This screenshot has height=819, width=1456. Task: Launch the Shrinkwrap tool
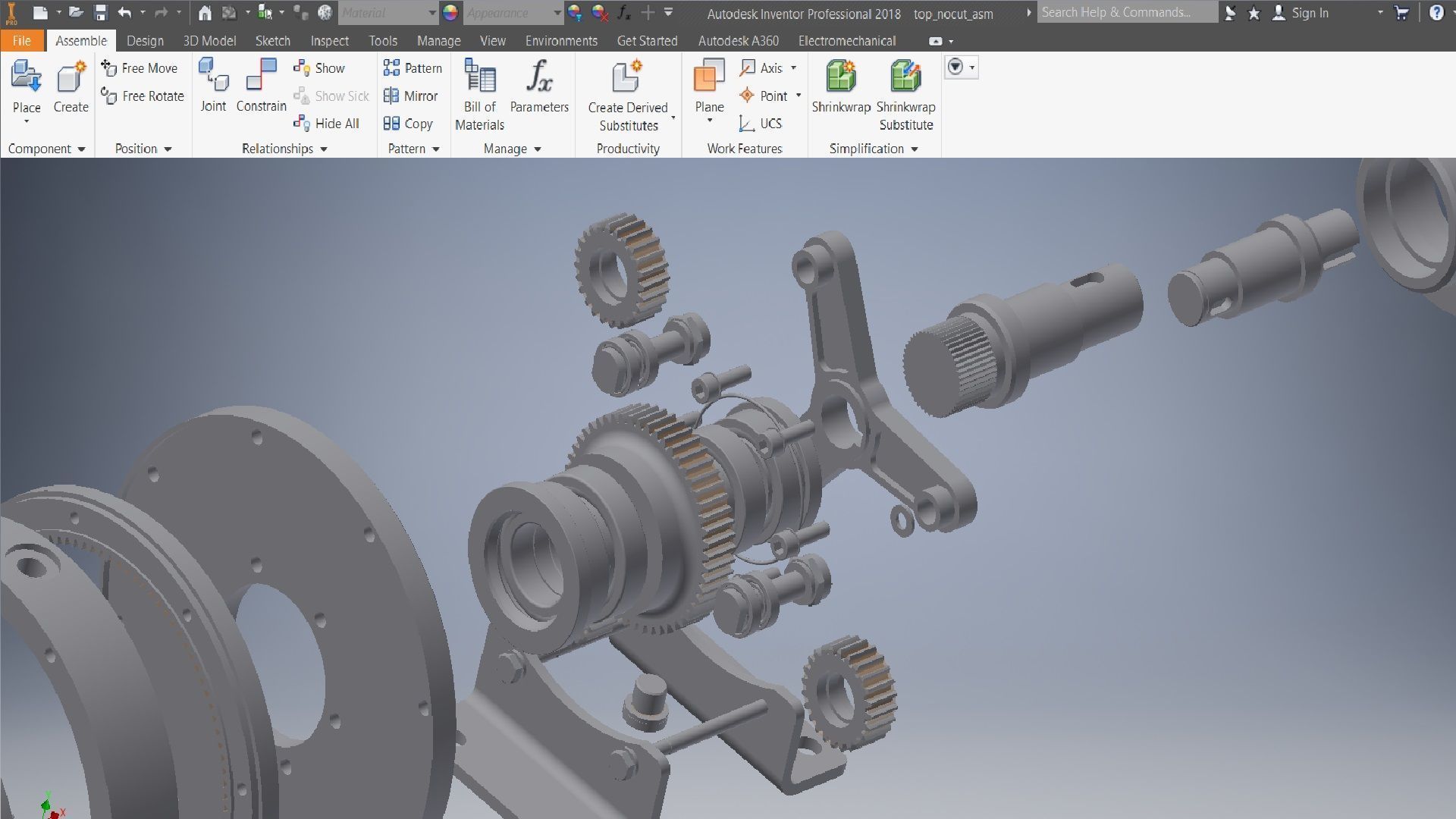click(841, 86)
